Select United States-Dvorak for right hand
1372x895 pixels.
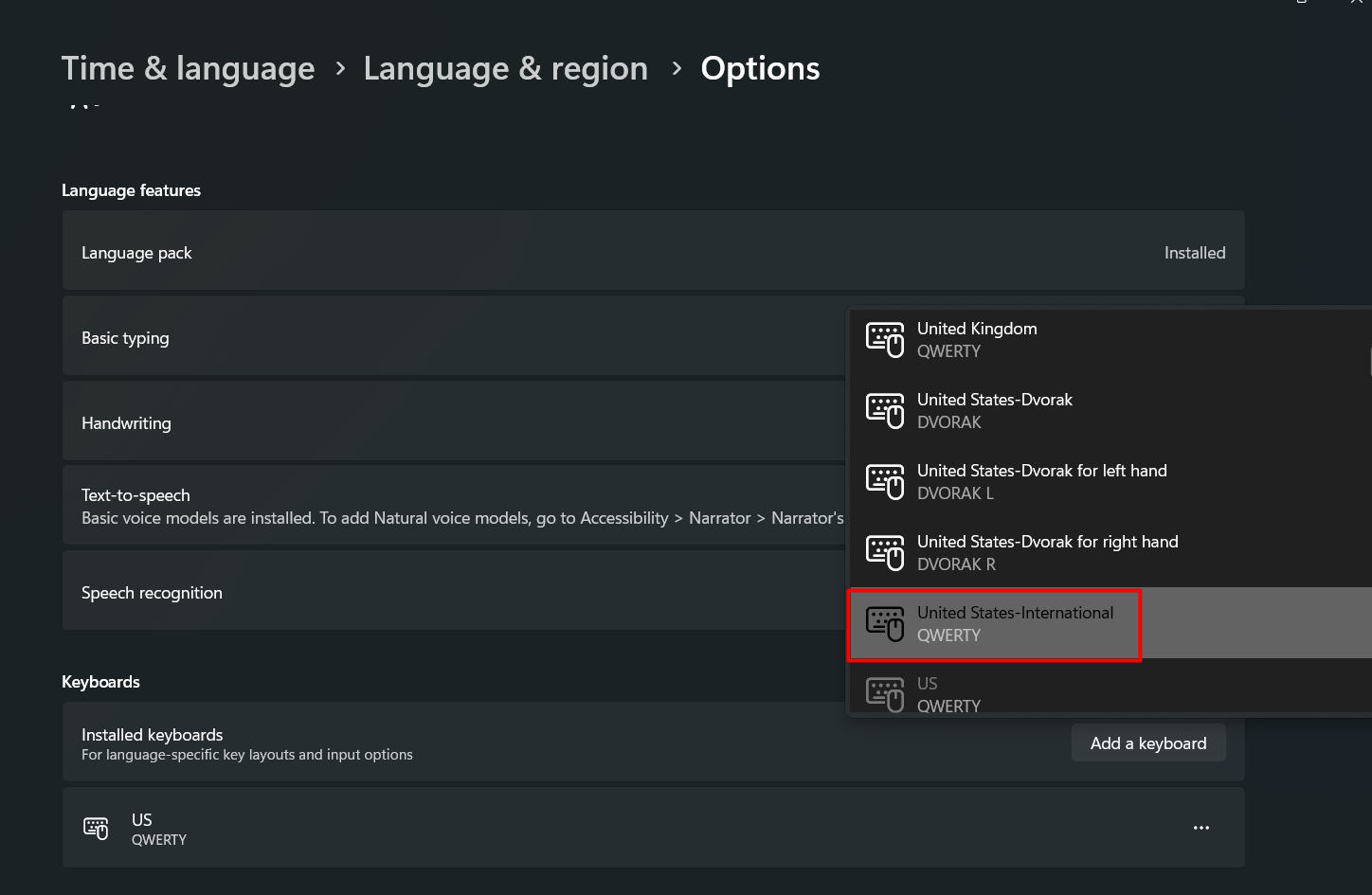[1047, 552]
